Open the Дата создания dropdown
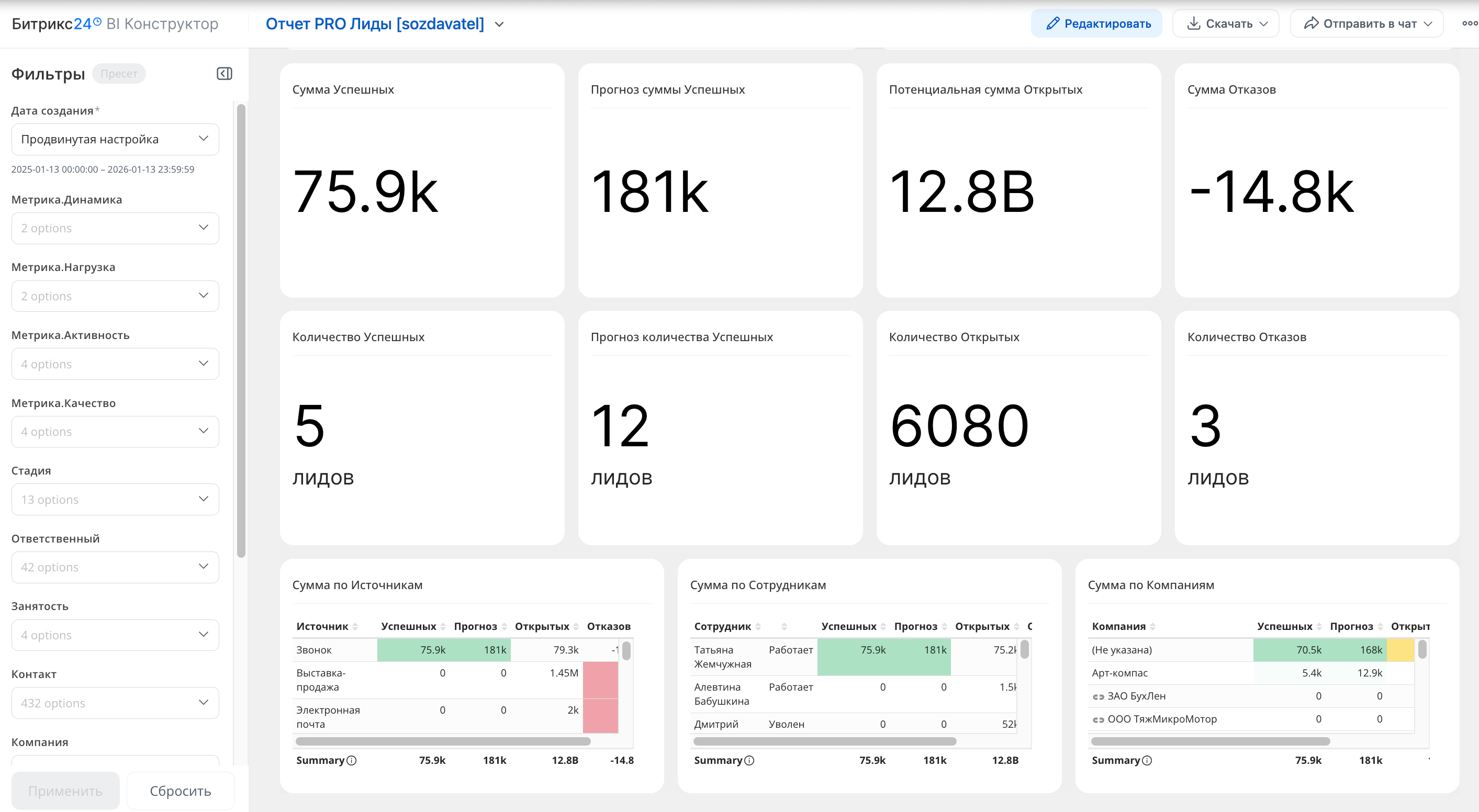 pyautogui.click(x=115, y=140)
